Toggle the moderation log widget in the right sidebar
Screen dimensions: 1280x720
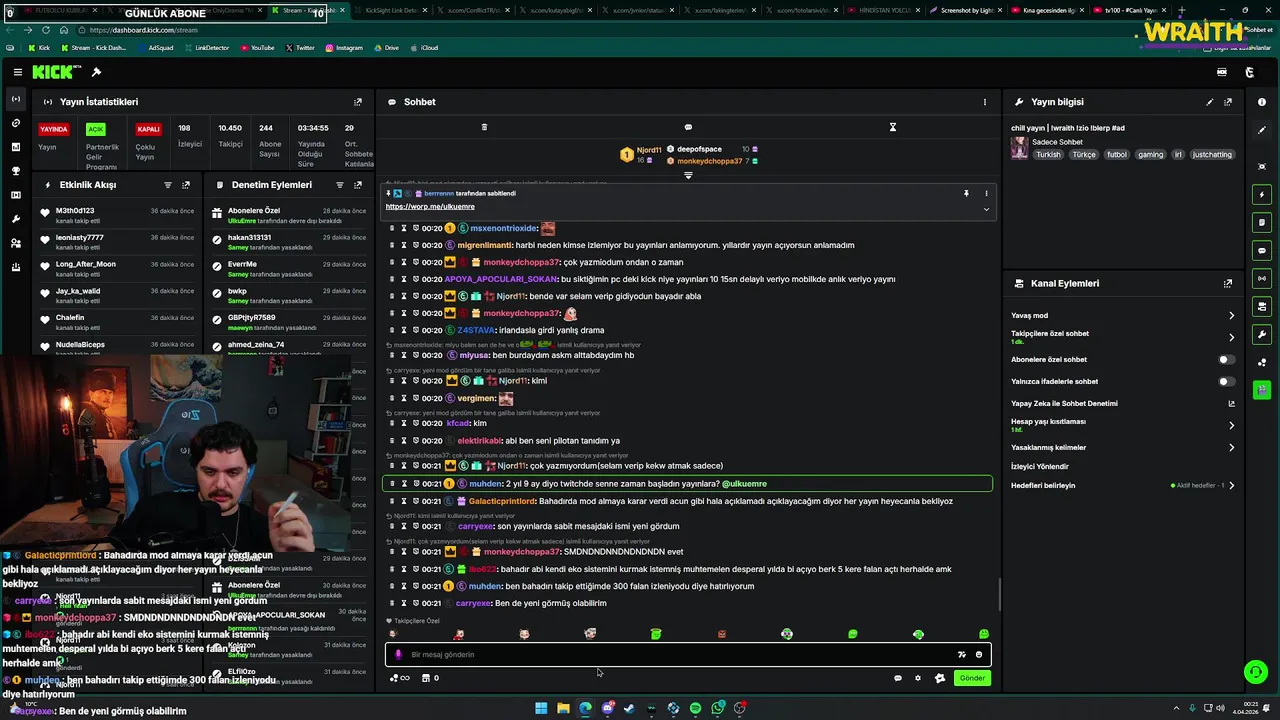pos(1262,222)
